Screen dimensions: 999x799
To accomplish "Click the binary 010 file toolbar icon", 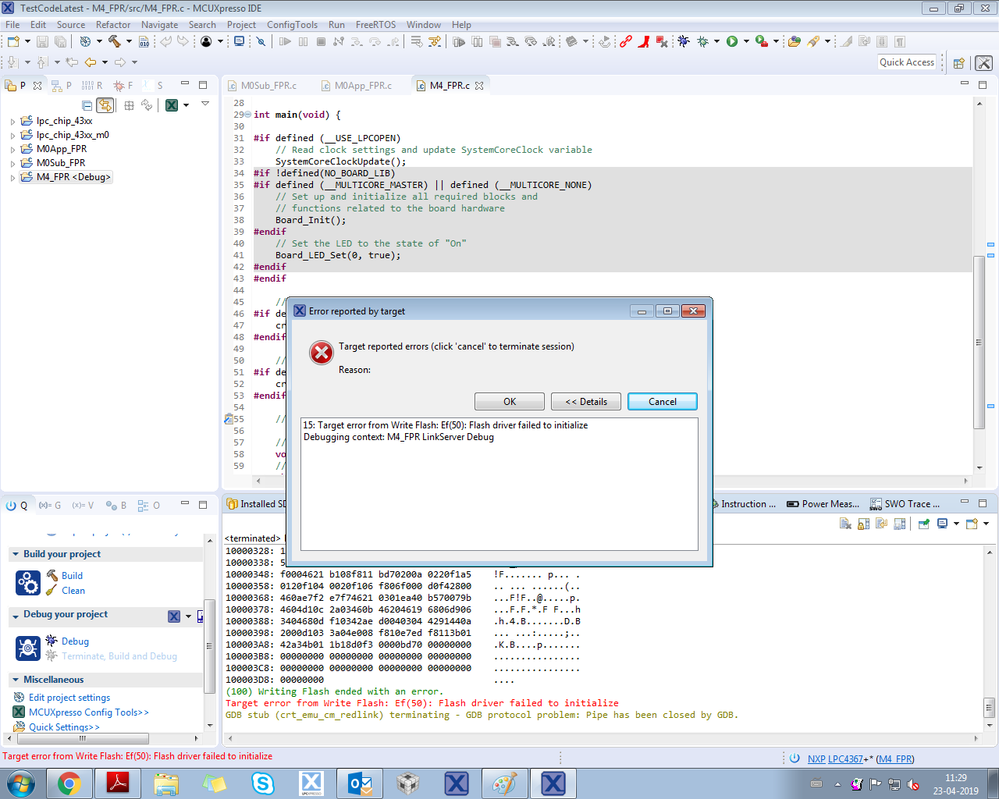I will [x=144, y=41].
